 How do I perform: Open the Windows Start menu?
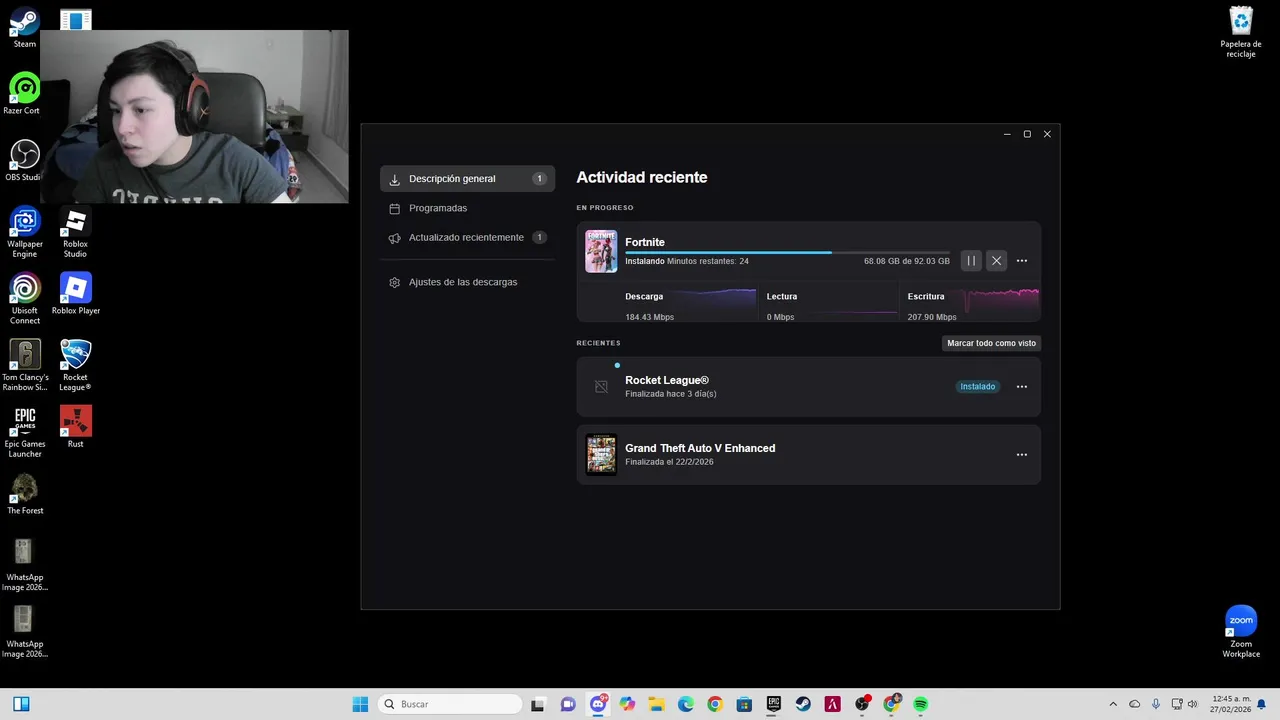coord(360,704)
